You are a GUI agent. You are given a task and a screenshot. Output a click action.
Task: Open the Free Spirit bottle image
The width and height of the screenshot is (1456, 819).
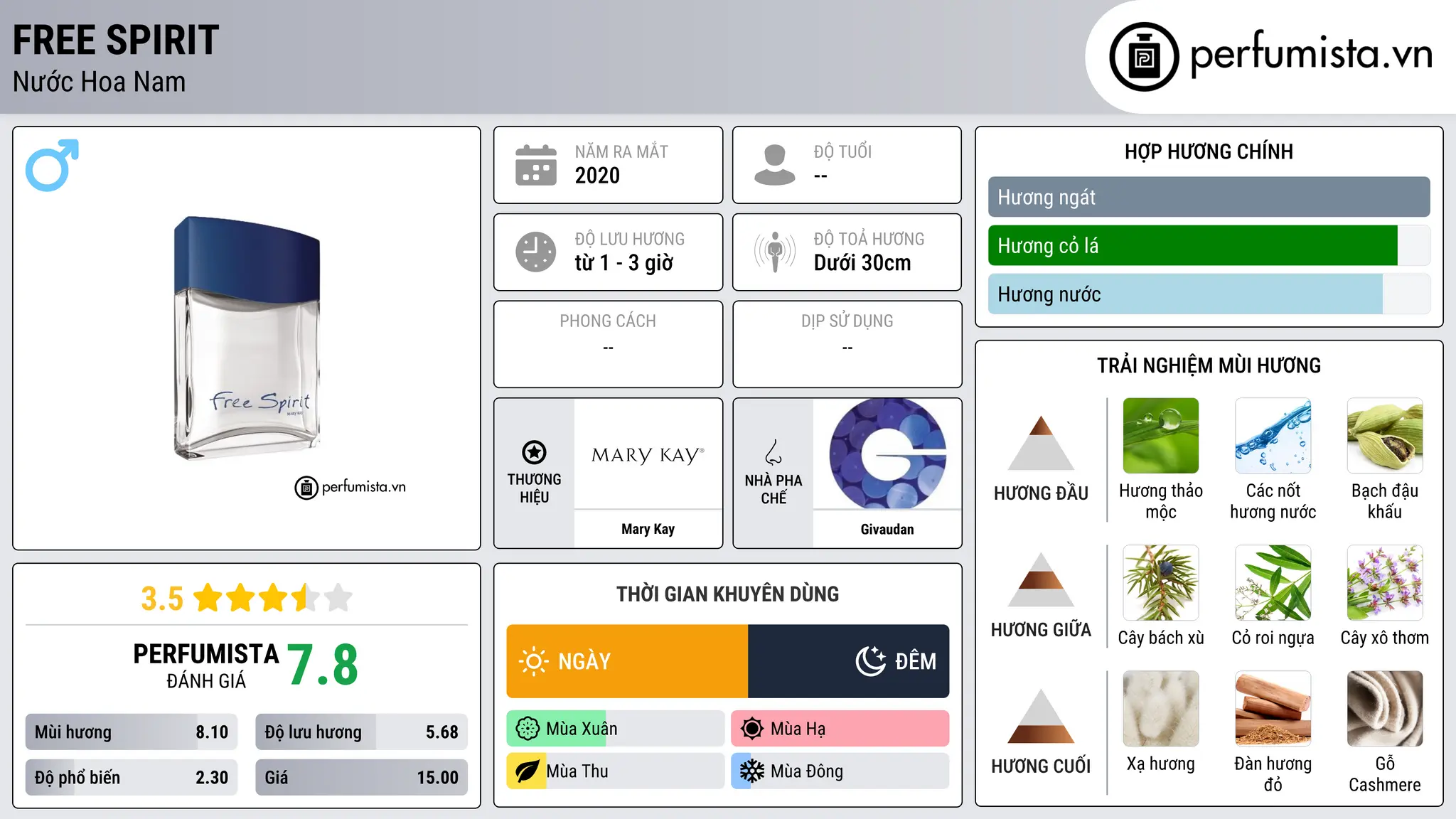(247, 338)
